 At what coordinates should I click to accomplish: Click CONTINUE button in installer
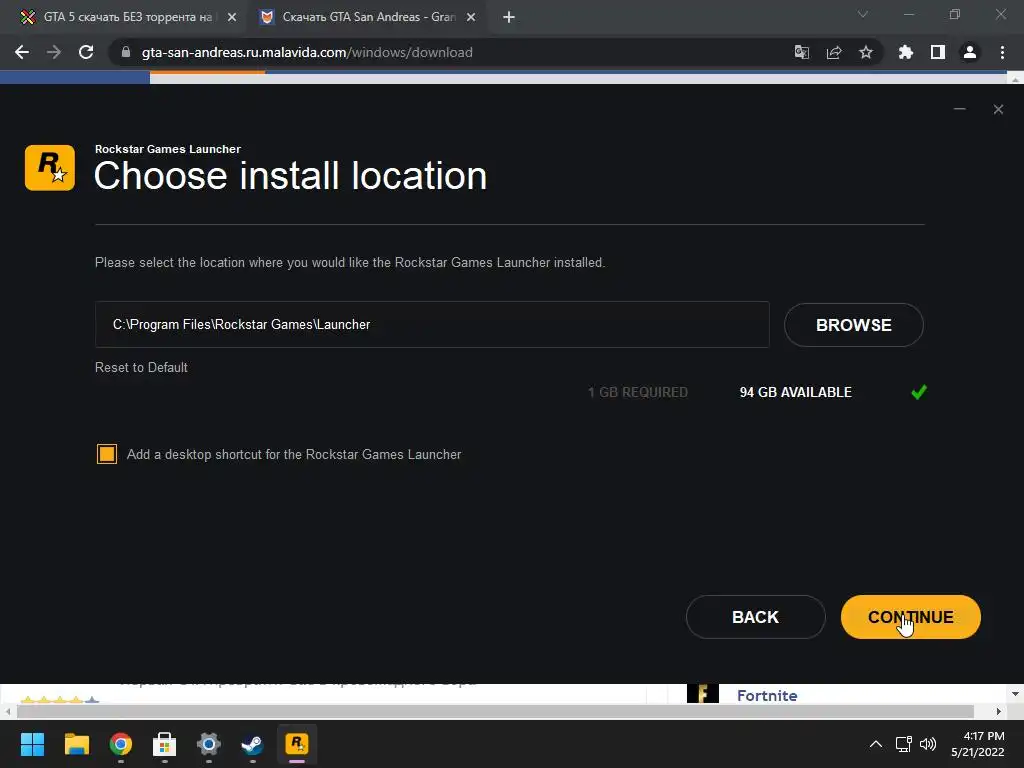point(910,617)
